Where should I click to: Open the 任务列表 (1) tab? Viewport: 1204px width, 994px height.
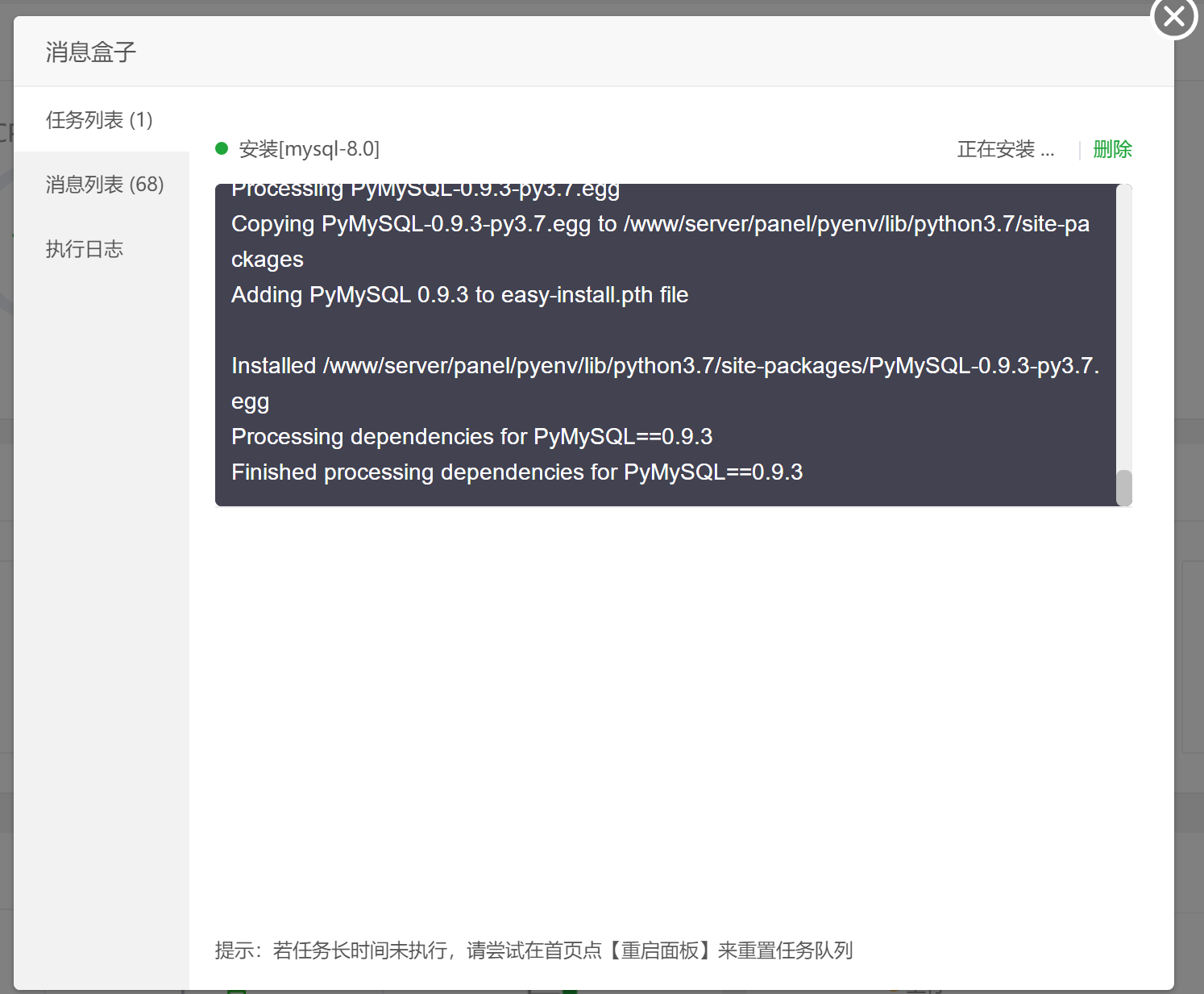(102, 119)
